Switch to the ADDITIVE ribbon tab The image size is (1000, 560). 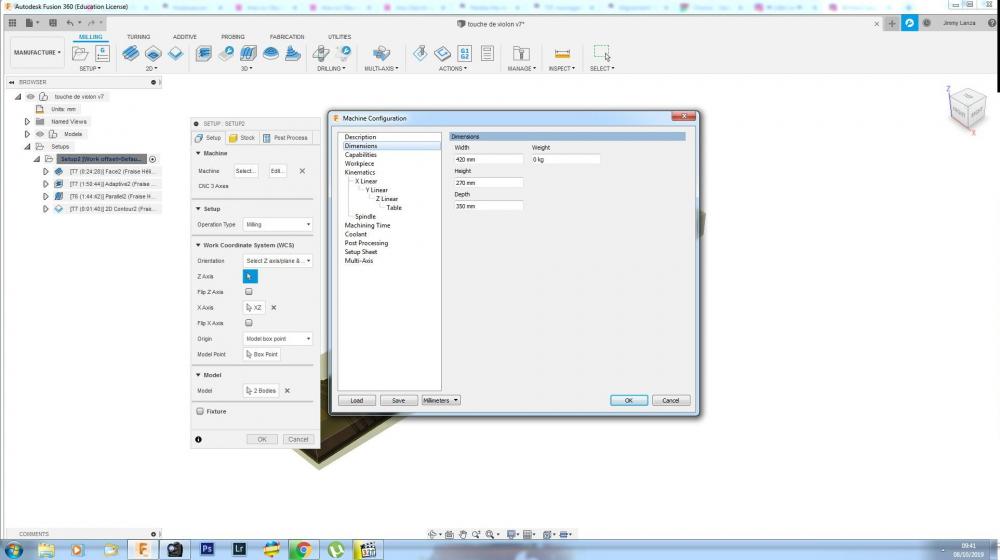[185, 37]
